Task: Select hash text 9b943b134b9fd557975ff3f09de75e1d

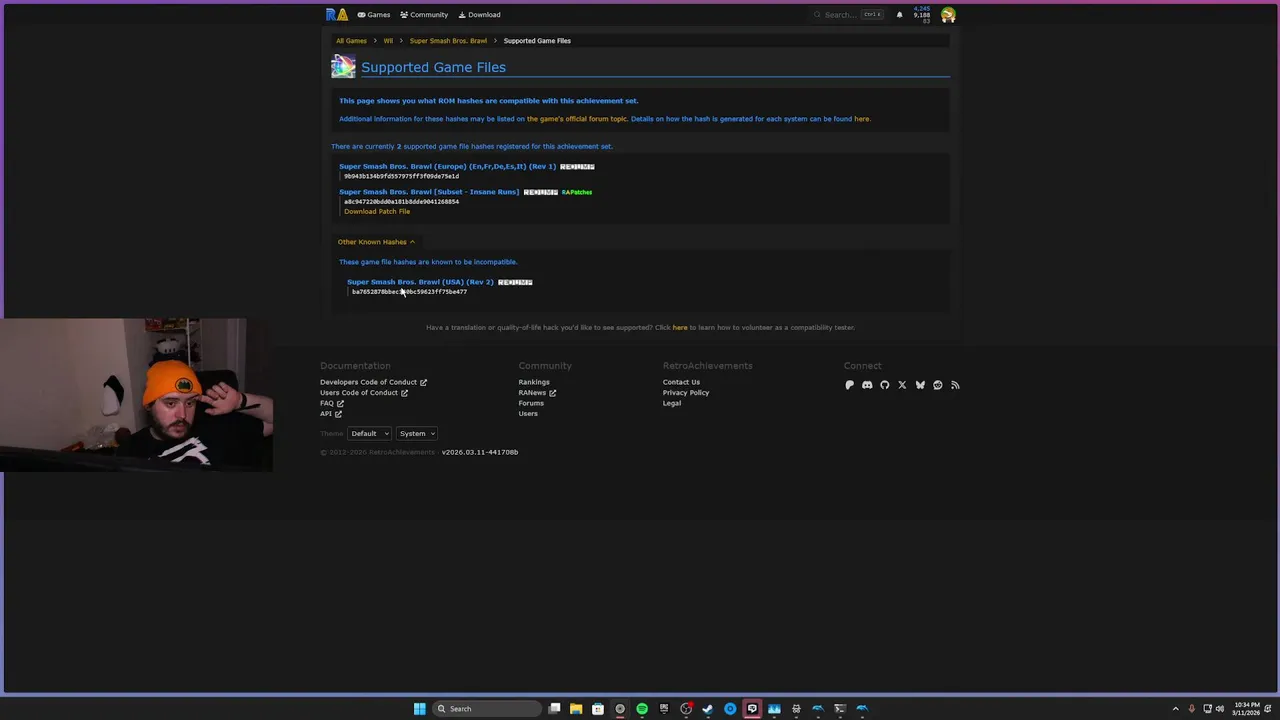Action: coord(401,176)
